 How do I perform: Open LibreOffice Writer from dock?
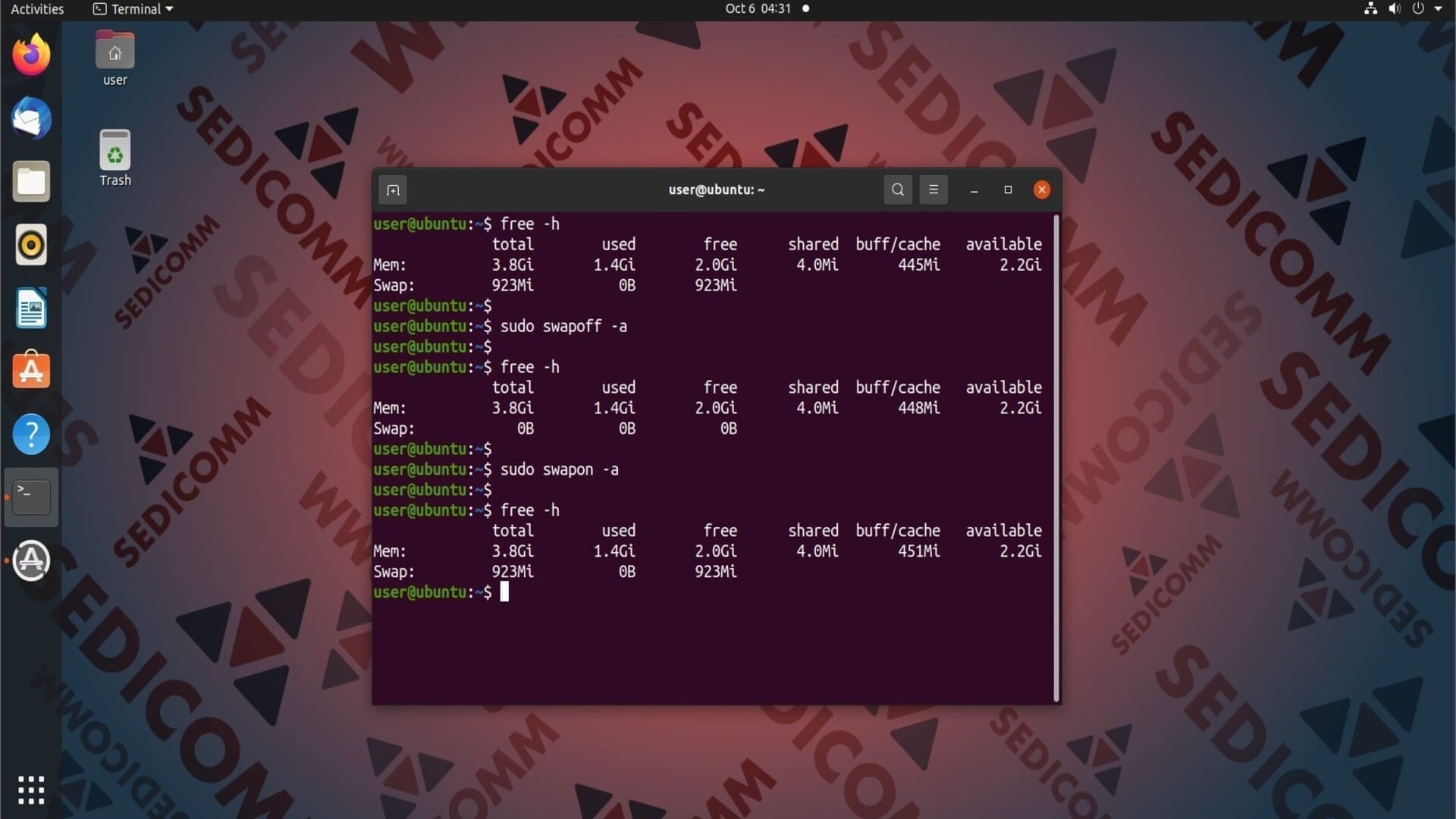(31, 308)
